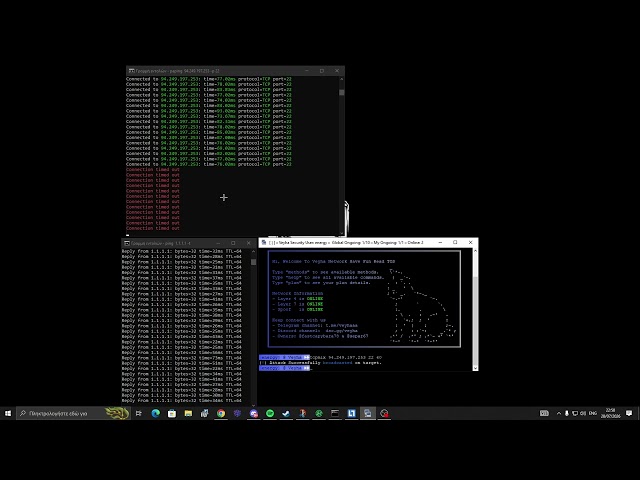
Task: Click the Telegram channel line
Action: [315, 326]
